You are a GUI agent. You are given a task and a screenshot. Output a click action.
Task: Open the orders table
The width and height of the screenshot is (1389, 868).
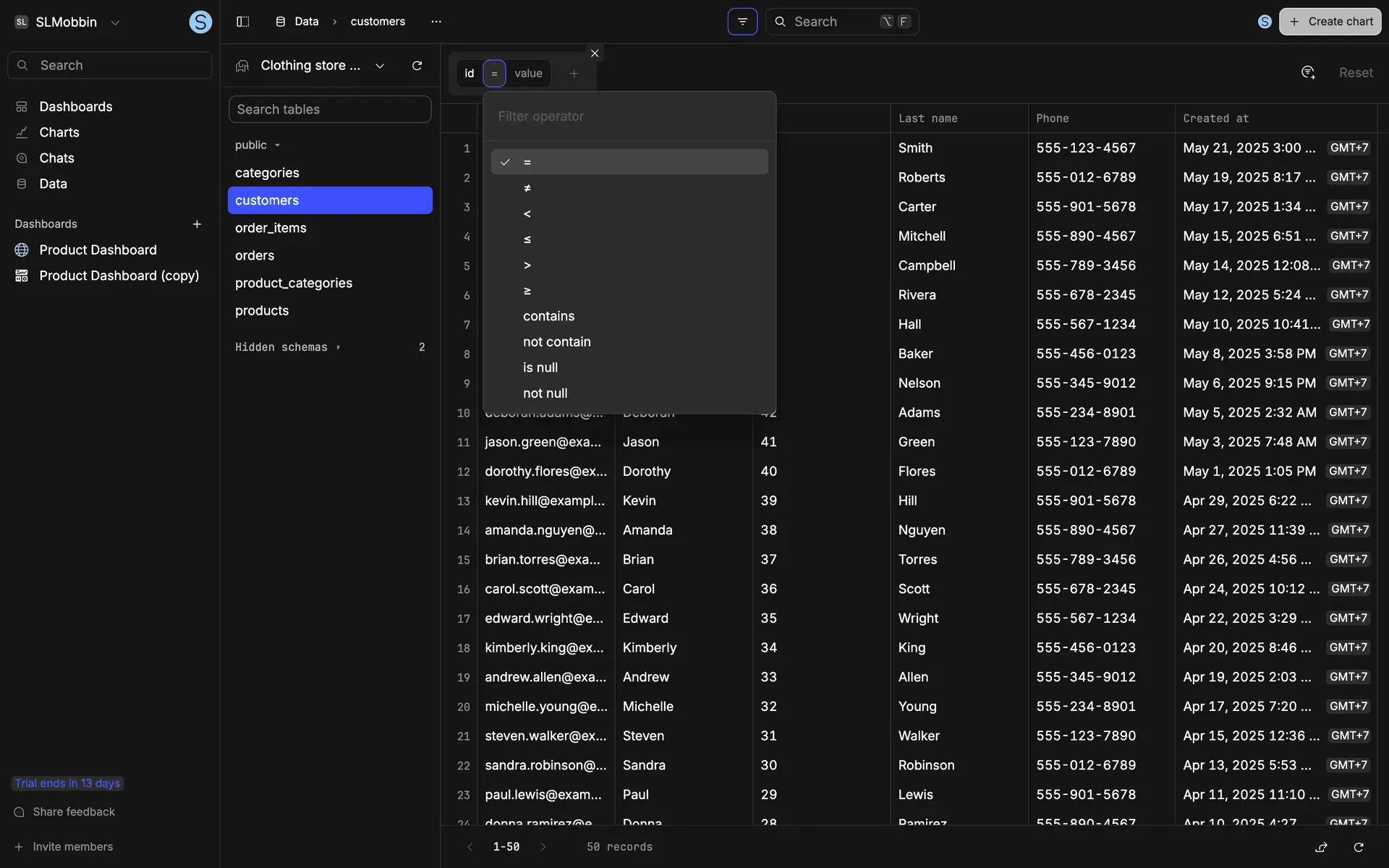tap(255, 255)
